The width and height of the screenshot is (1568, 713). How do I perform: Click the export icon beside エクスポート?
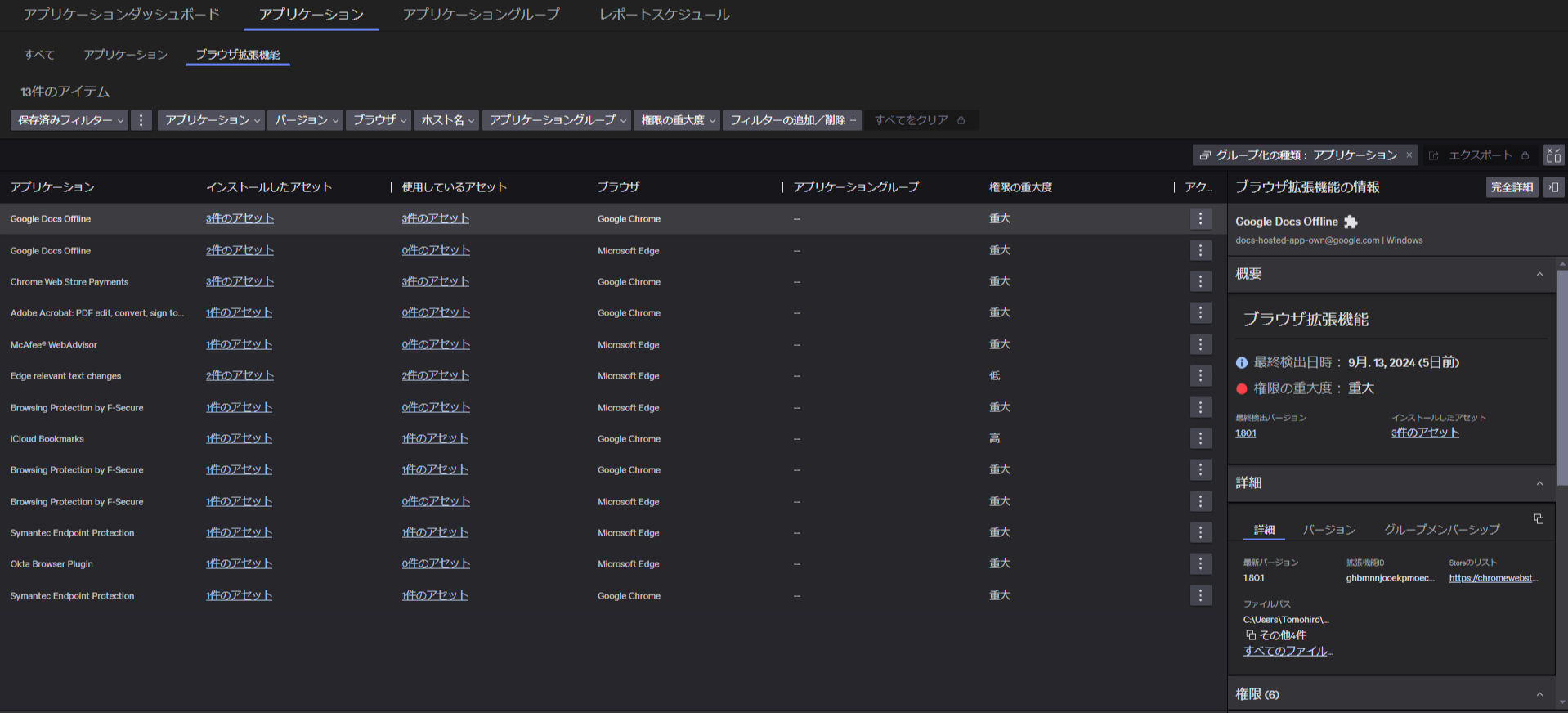pyautogui.click(x=1433, y=155)
